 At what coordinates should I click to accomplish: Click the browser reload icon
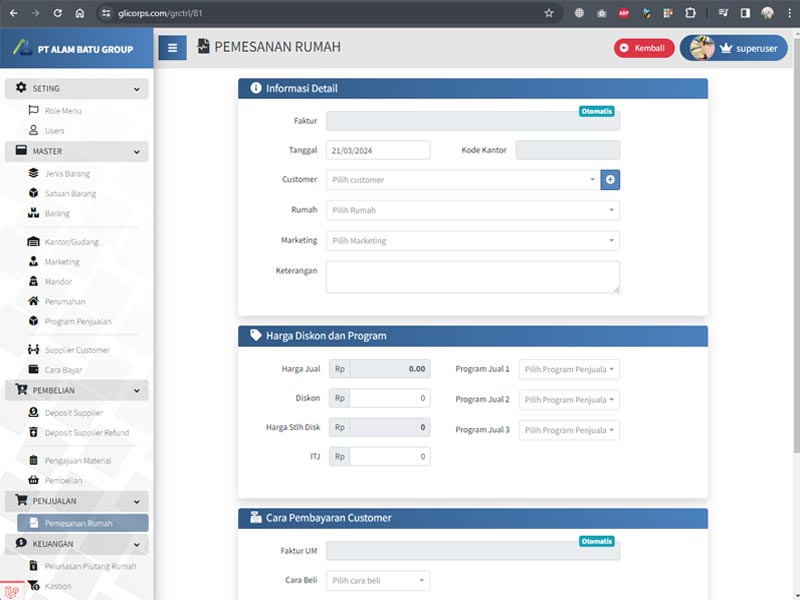(x=57, y=13)
